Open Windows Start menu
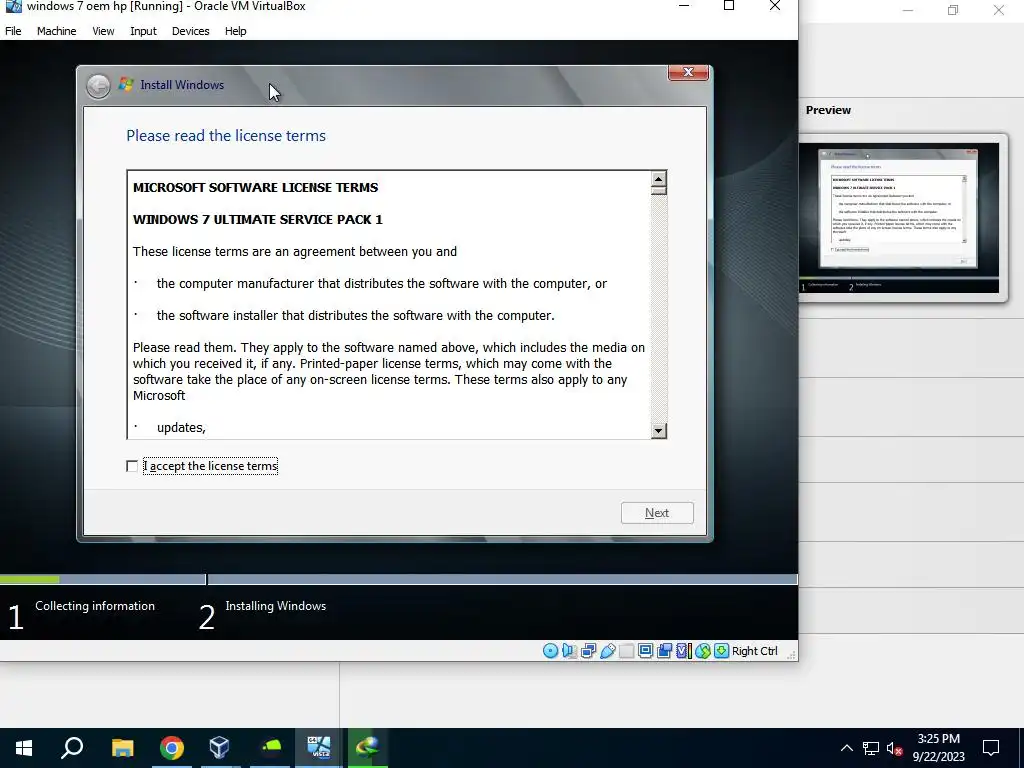The height and width of the screenshot is (768, 1024). point(24,748)
